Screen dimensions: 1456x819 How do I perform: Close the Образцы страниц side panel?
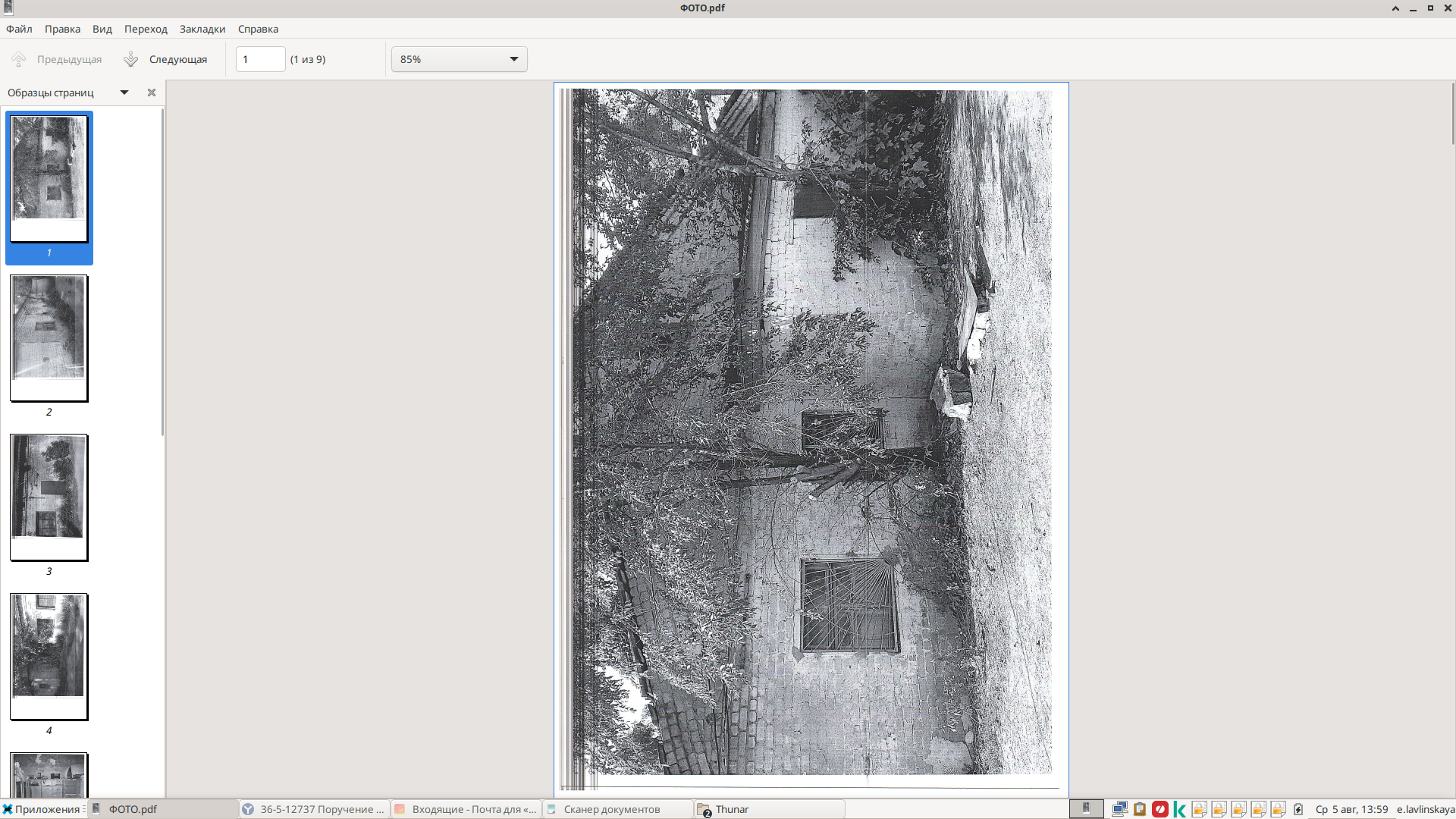152,93
